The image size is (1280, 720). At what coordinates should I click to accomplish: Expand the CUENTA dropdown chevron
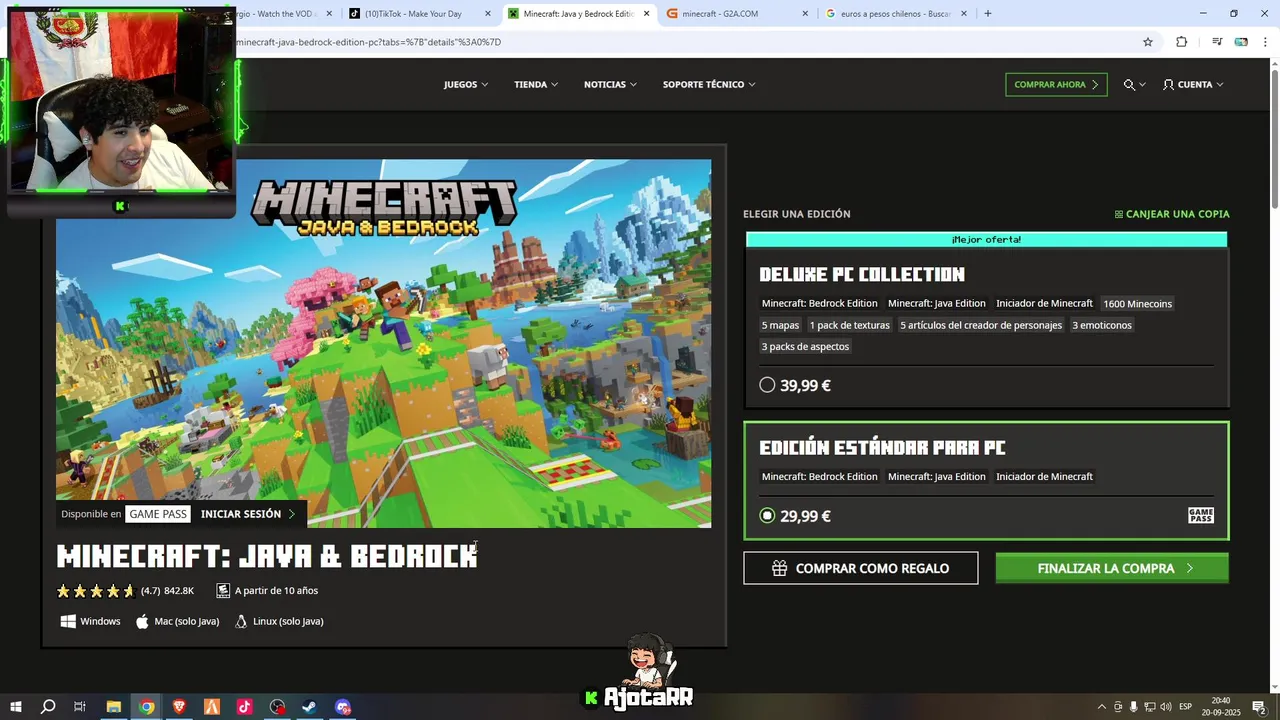click(1220, 85)
